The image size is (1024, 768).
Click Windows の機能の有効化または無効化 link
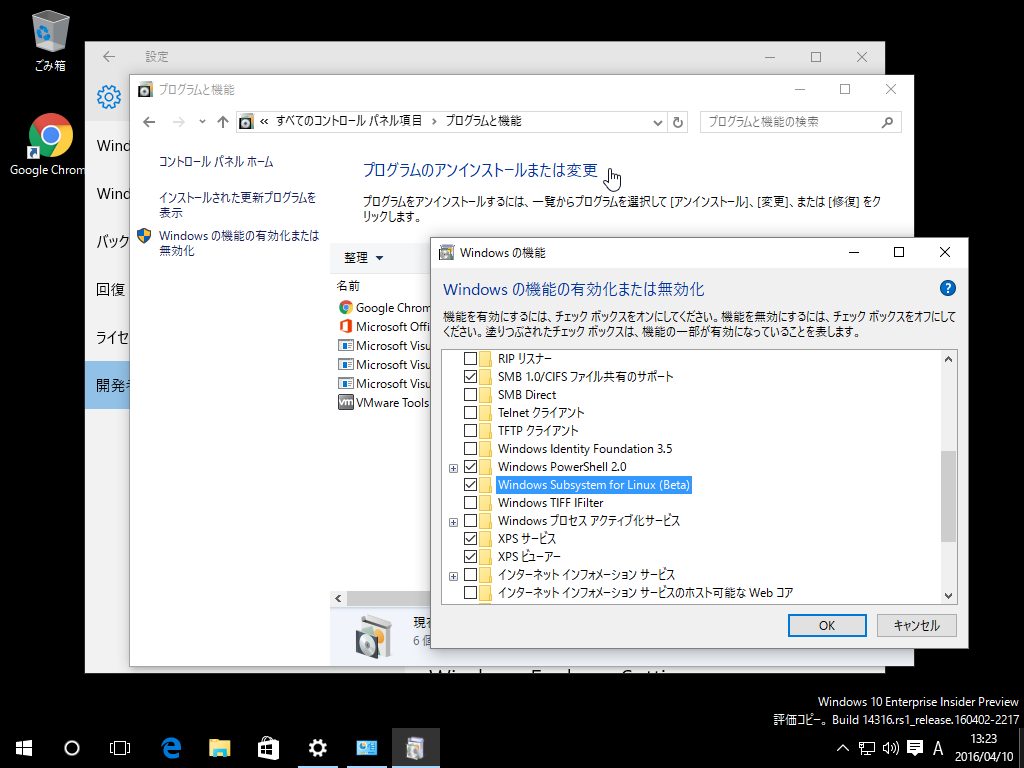(239, 243)
